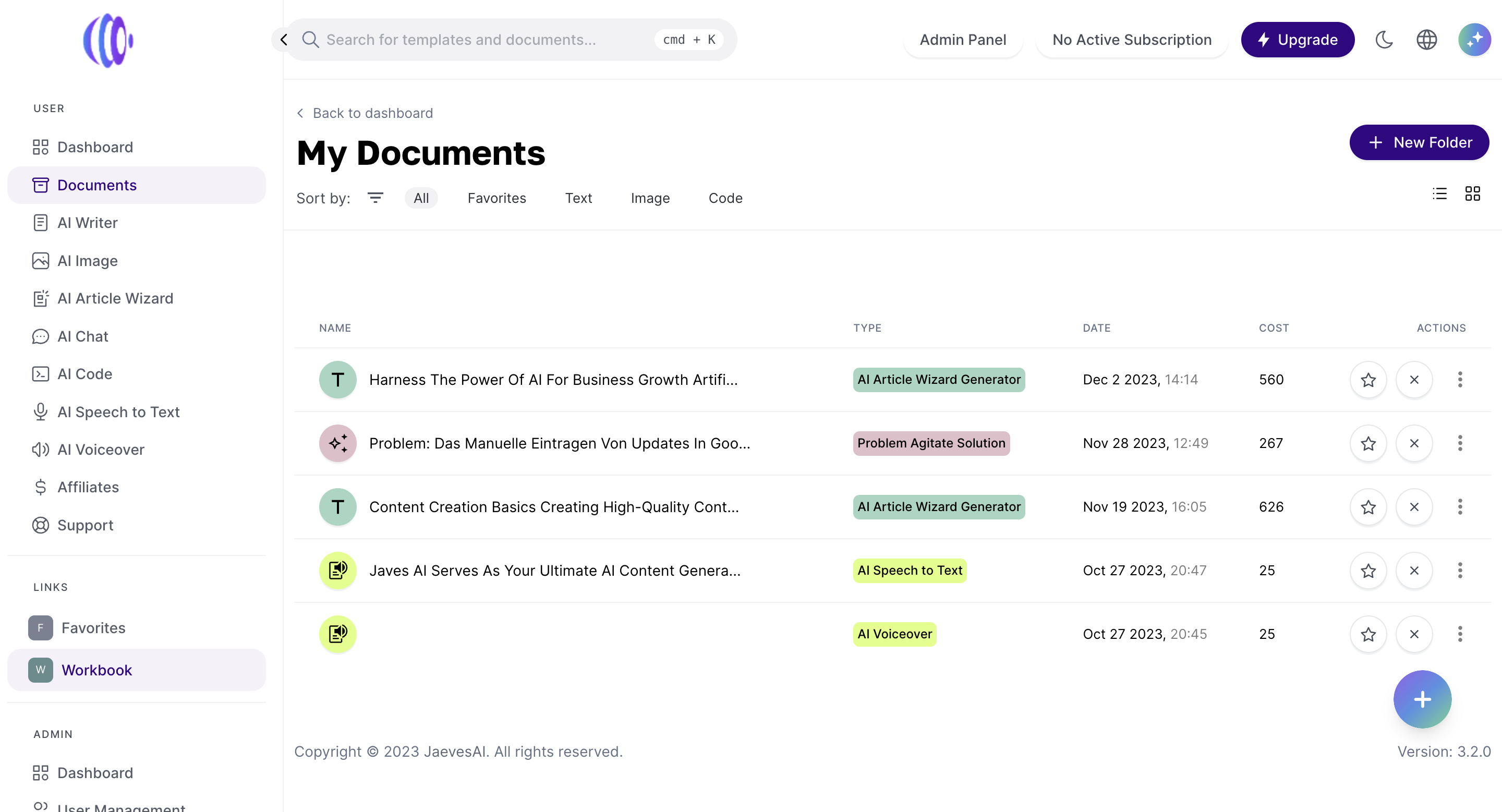Open more options for Harness The Power document
The height and width of the screenshot is (812, 1502).
click(x=1460, y=380)
